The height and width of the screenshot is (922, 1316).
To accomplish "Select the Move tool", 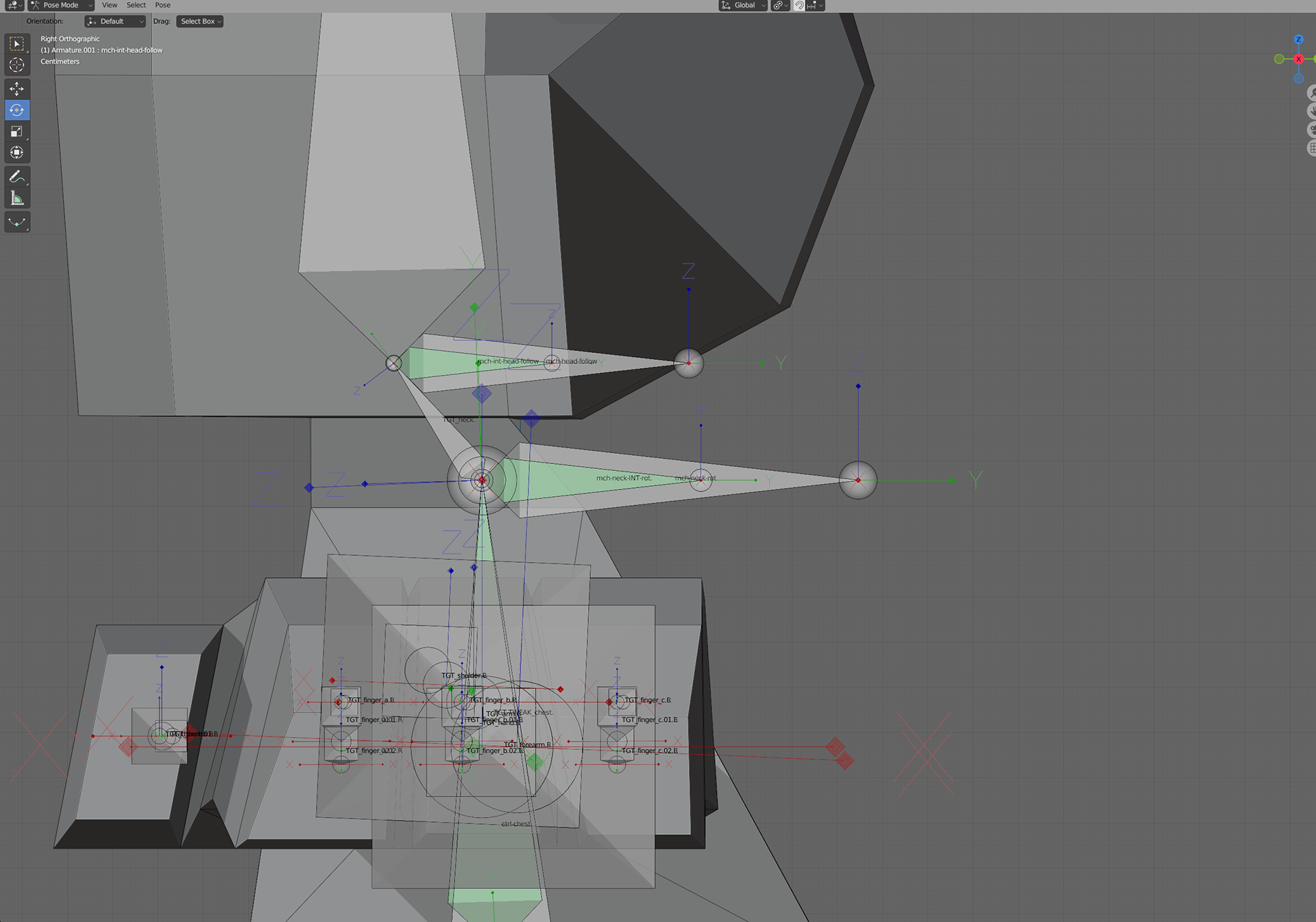I will [x=16, y=88].
